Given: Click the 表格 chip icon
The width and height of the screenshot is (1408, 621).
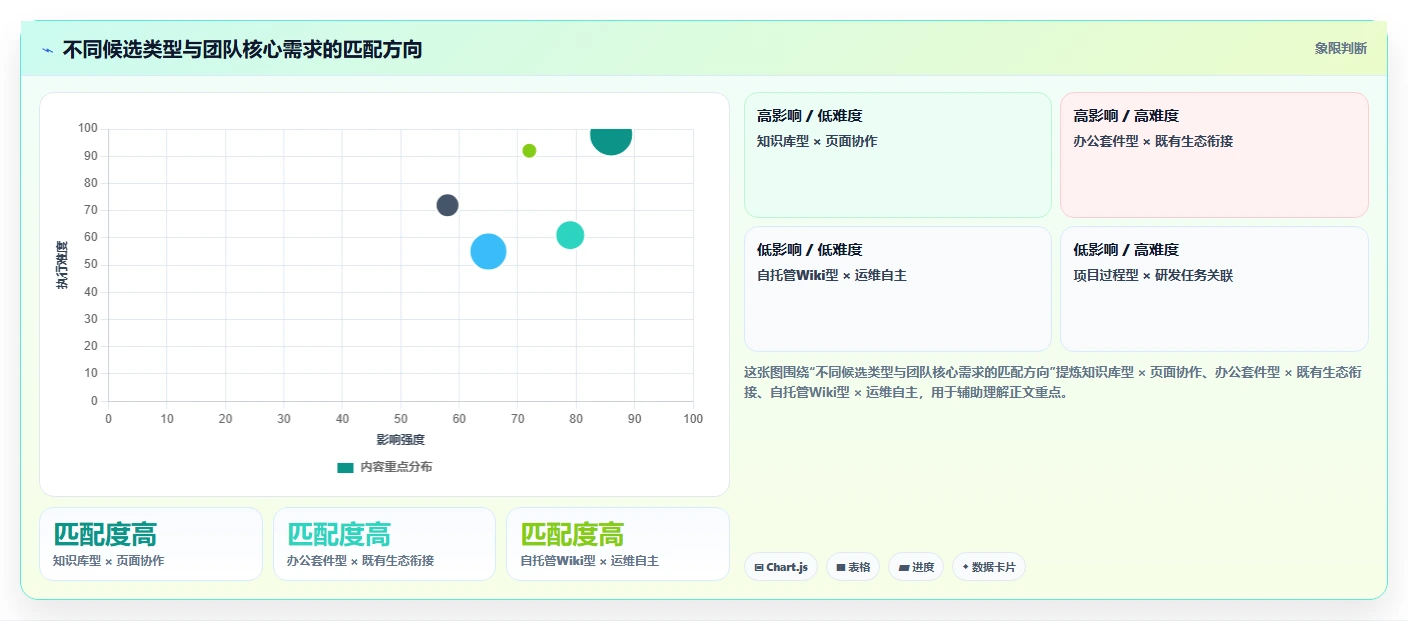Looking at the screenshot, I should pos(841,567).
